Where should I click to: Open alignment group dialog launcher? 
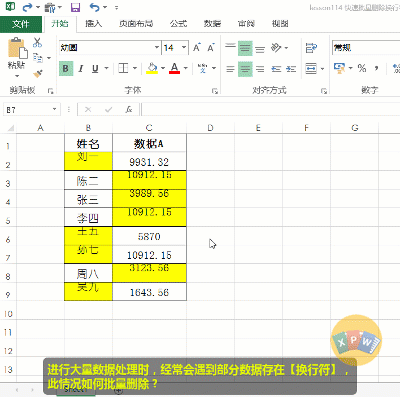pos(323,91)
